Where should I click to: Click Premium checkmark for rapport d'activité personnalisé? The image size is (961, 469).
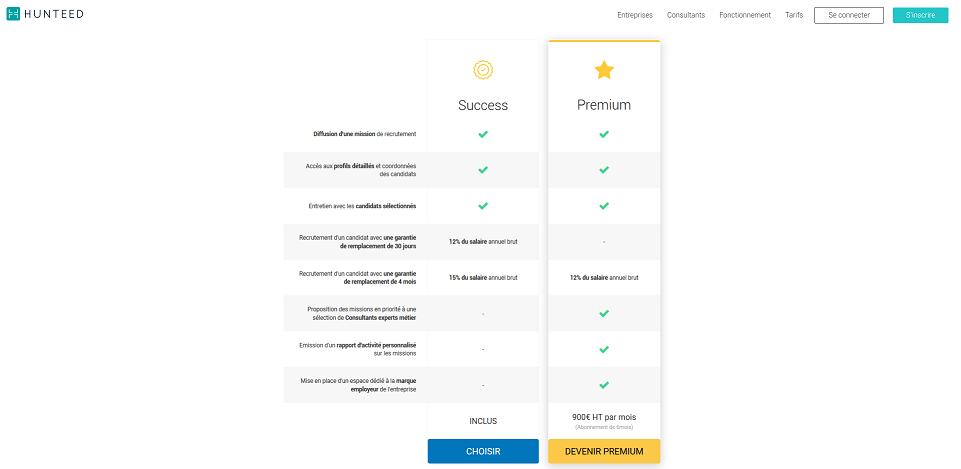(x=604, y=349)
